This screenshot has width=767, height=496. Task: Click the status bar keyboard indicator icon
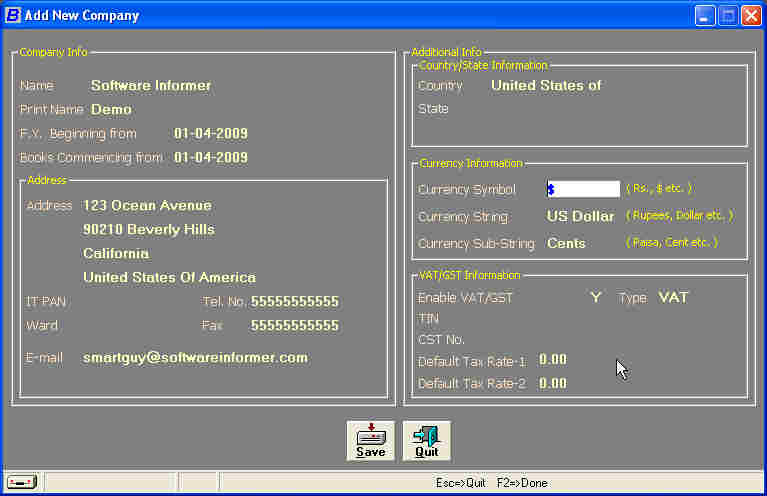[23, 483]
